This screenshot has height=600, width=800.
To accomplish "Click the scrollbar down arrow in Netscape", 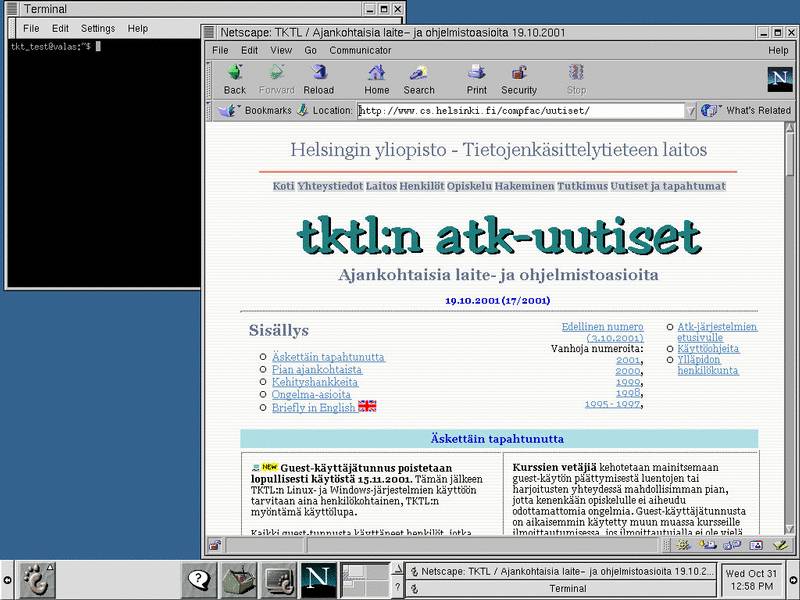I will click(790, 529).
